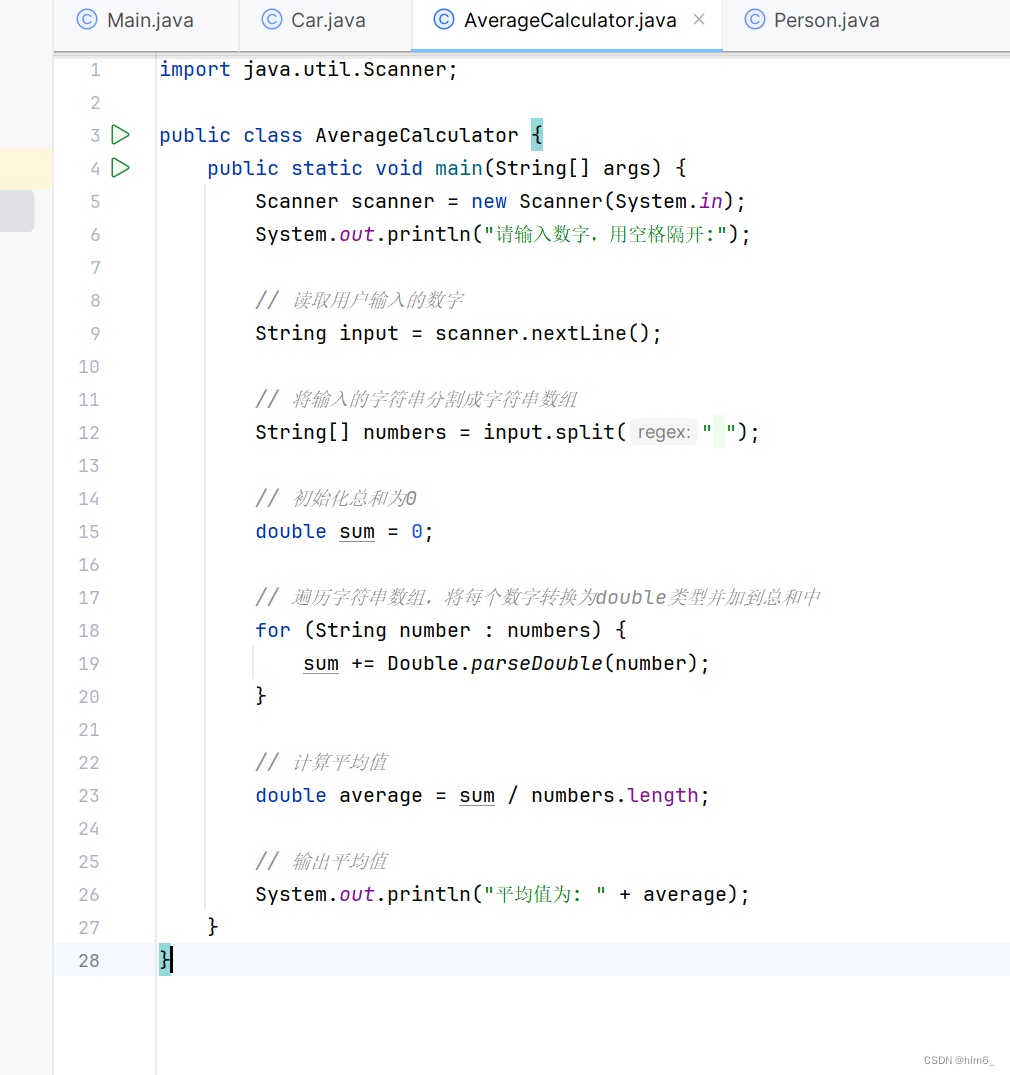Click the comment '初始化总和为0'
Image resolution: width=1010 pixels, height=1075 pixels.
(x=336, y=498)
